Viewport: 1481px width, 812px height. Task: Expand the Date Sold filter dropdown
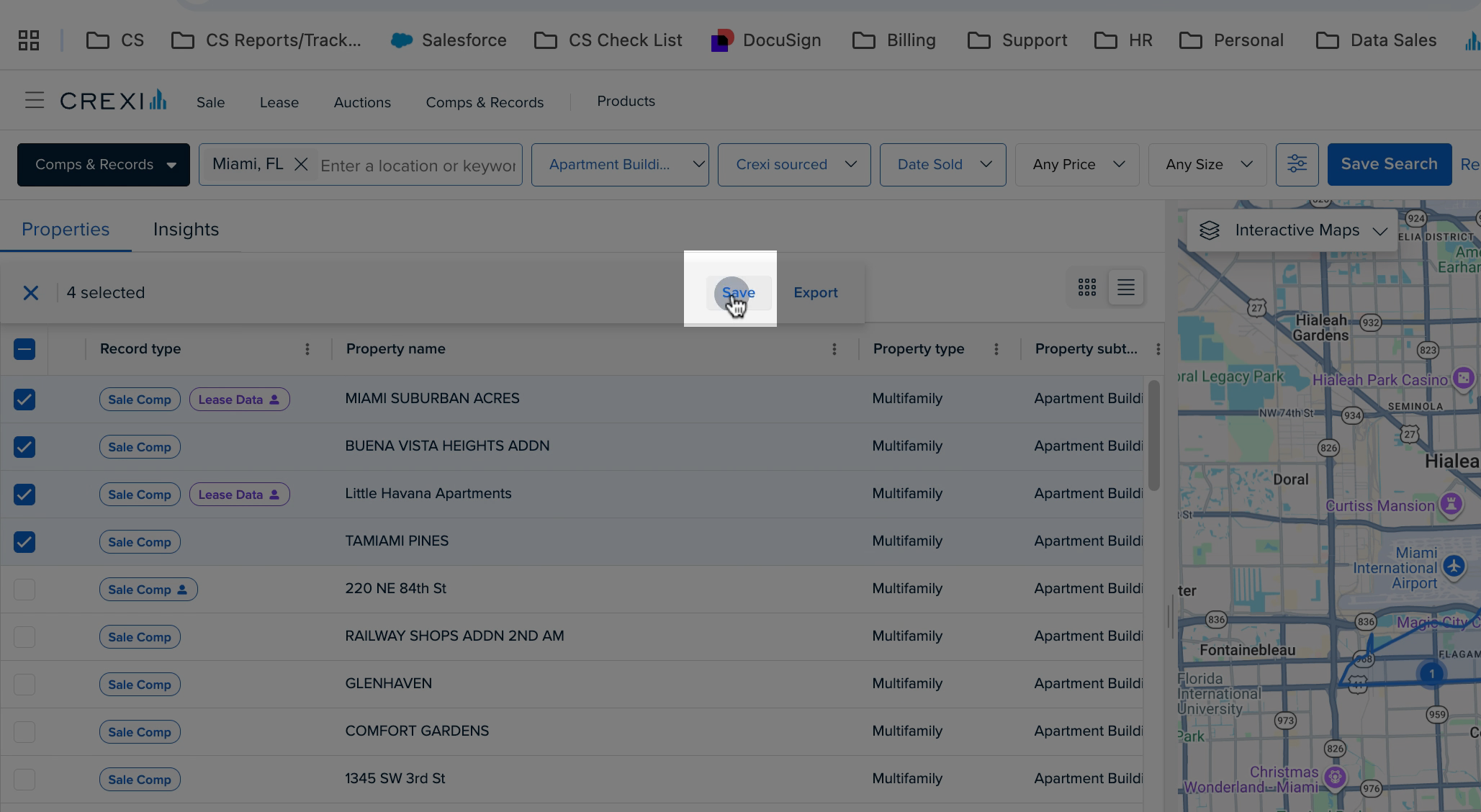click(942, 165)
